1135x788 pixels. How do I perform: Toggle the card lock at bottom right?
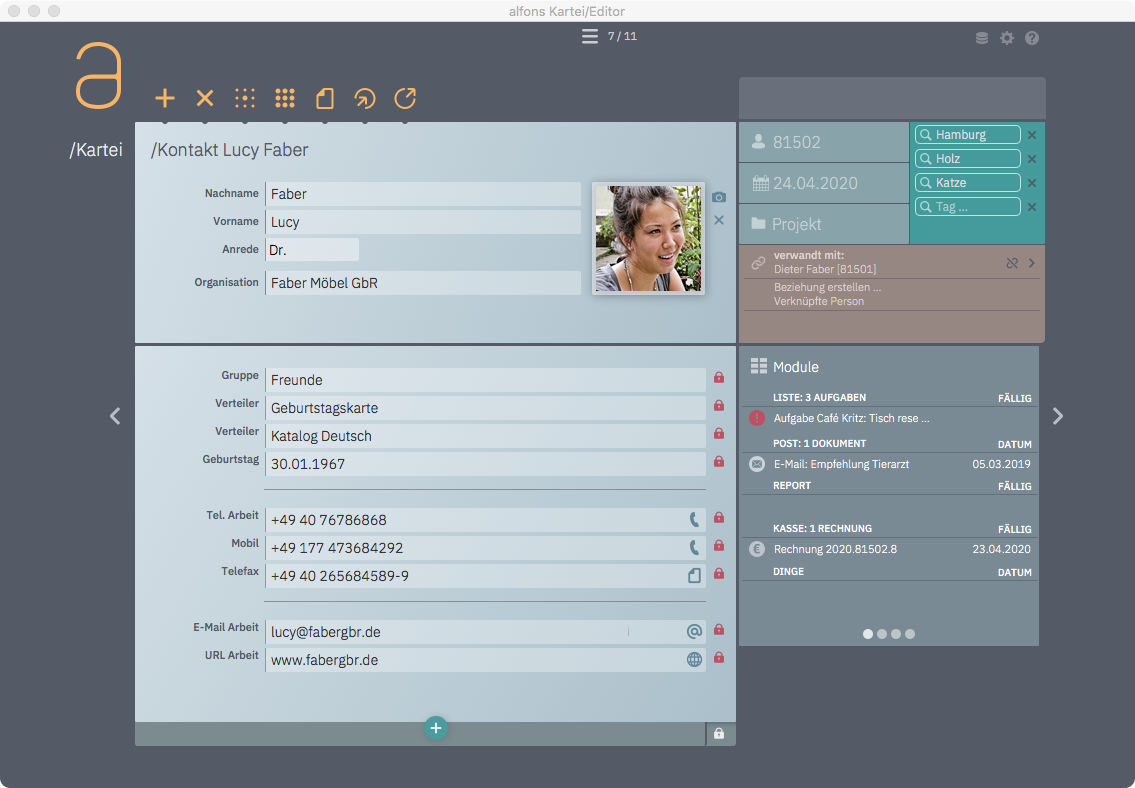point(718,734)
